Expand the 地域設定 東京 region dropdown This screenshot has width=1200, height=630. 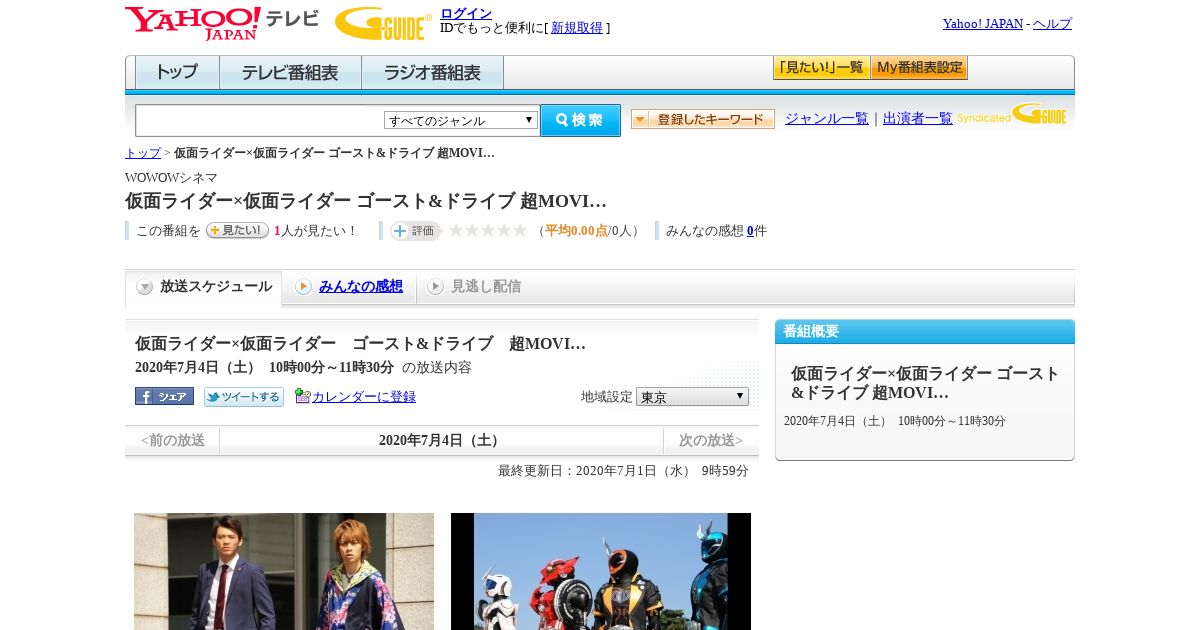[x=692, y=397]
